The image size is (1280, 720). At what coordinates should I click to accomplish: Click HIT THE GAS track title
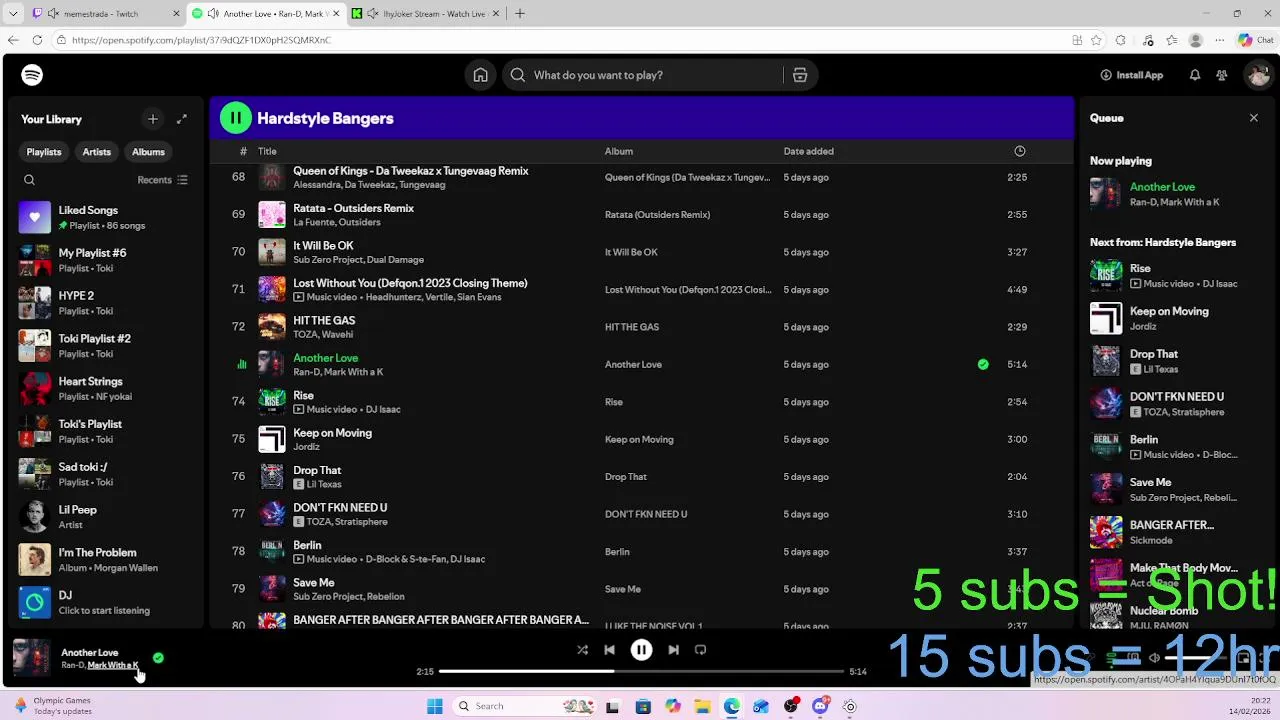click(x=324, y=321)
